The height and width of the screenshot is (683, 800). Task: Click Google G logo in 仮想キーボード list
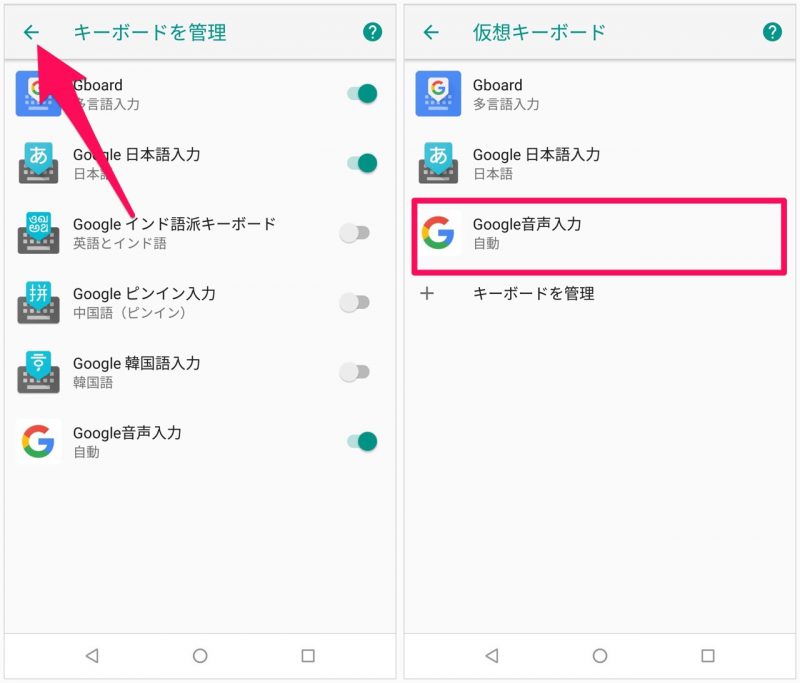coord(438,233)
